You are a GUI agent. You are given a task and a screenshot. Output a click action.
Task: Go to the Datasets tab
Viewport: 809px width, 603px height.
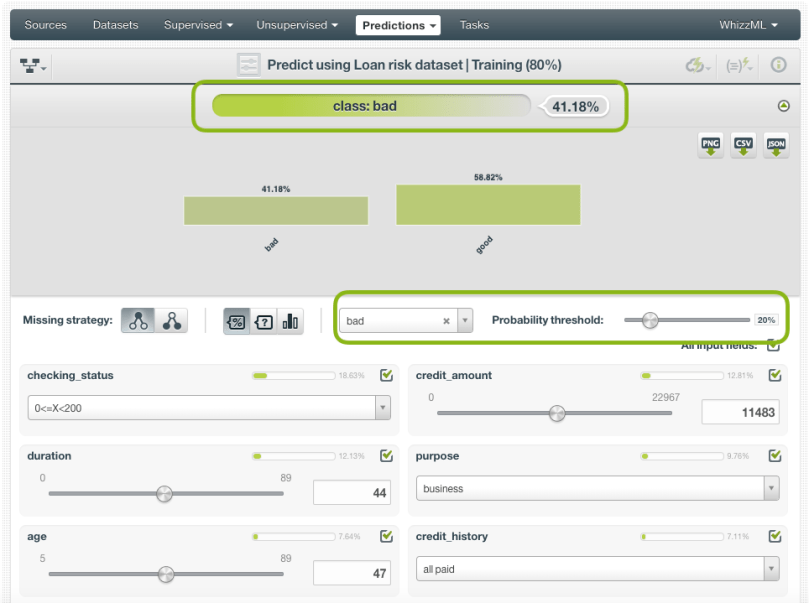[115, 25]
